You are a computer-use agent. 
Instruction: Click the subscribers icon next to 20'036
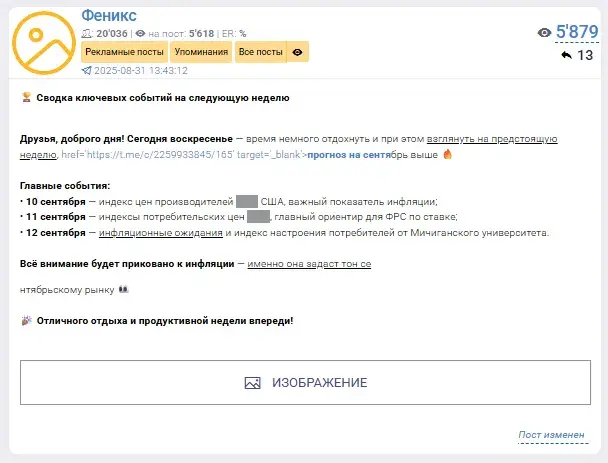coord(86,34)
